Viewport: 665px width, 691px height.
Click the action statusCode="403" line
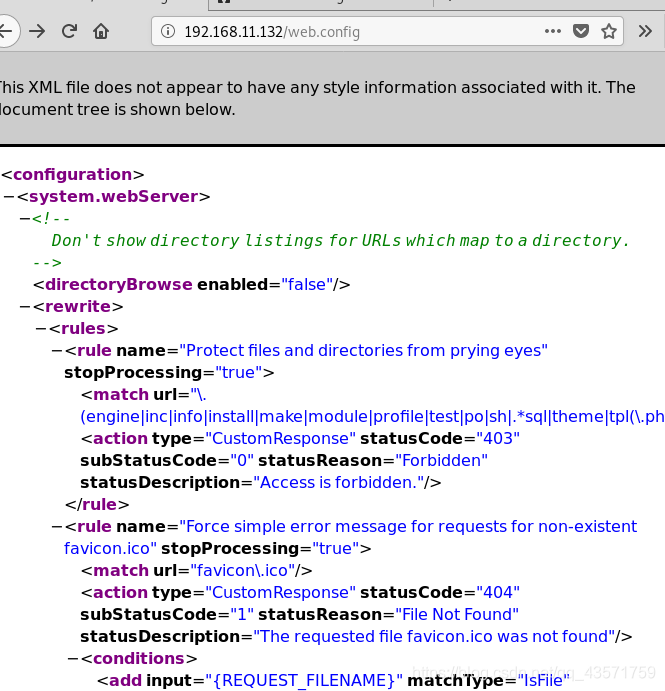[300, 438]
